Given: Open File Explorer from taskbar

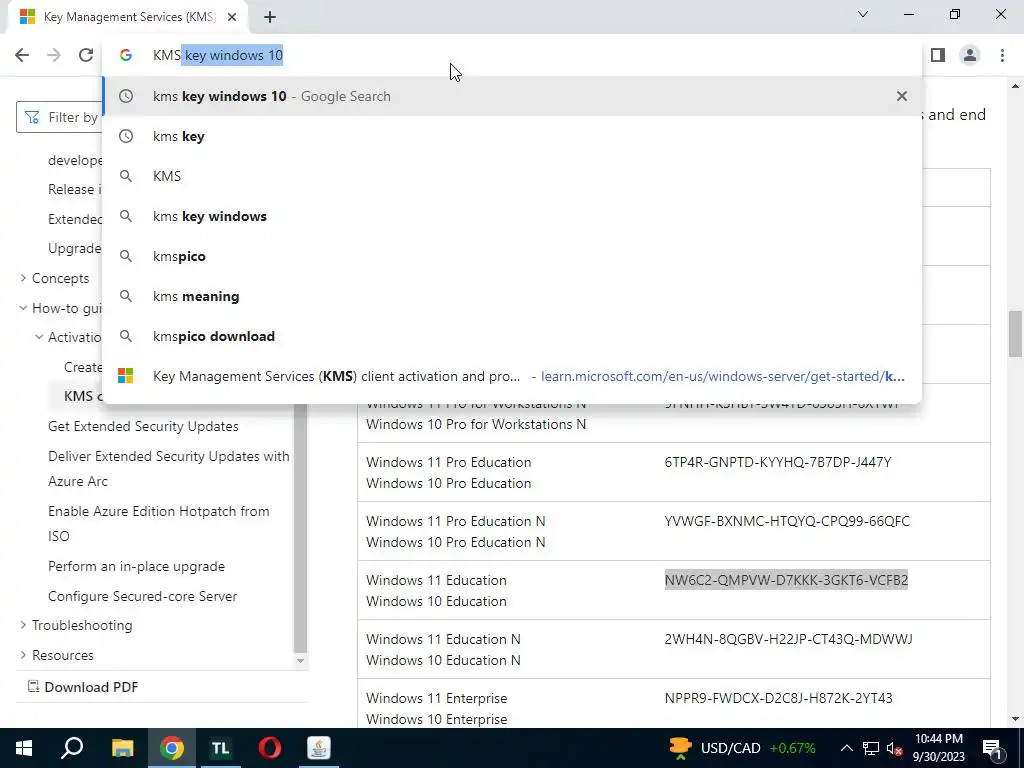Looking at the screenshot, I should click(122, 748).
